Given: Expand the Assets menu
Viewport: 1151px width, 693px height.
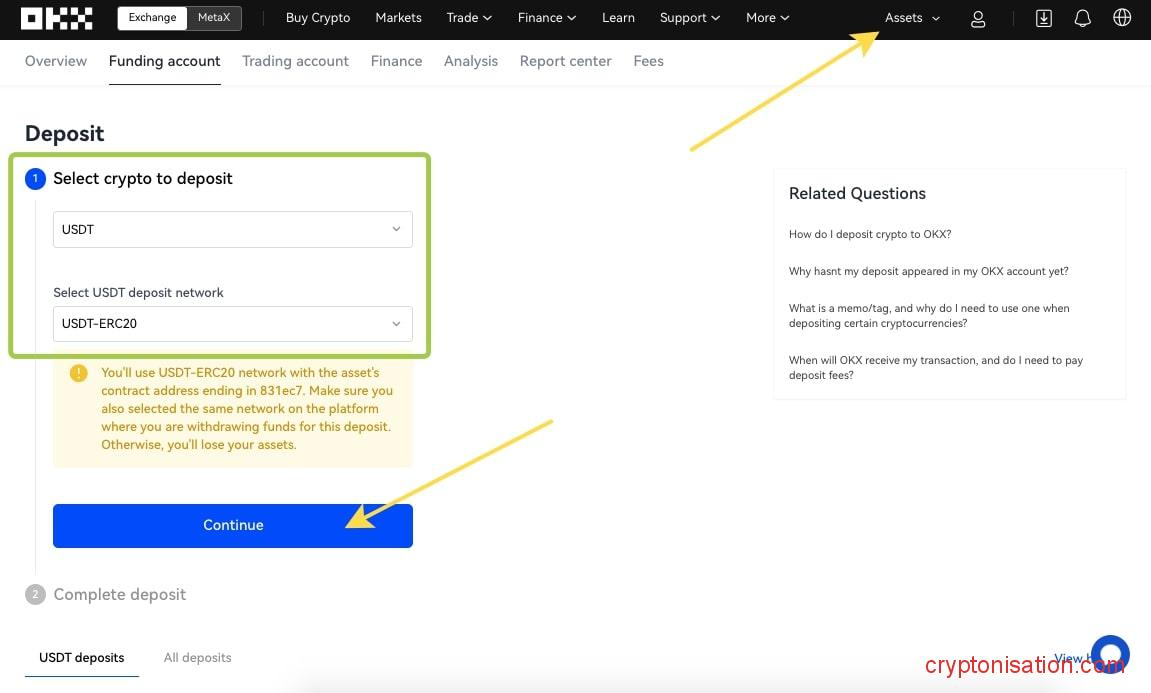Looking at the screenshot, I should click(912, 18).
